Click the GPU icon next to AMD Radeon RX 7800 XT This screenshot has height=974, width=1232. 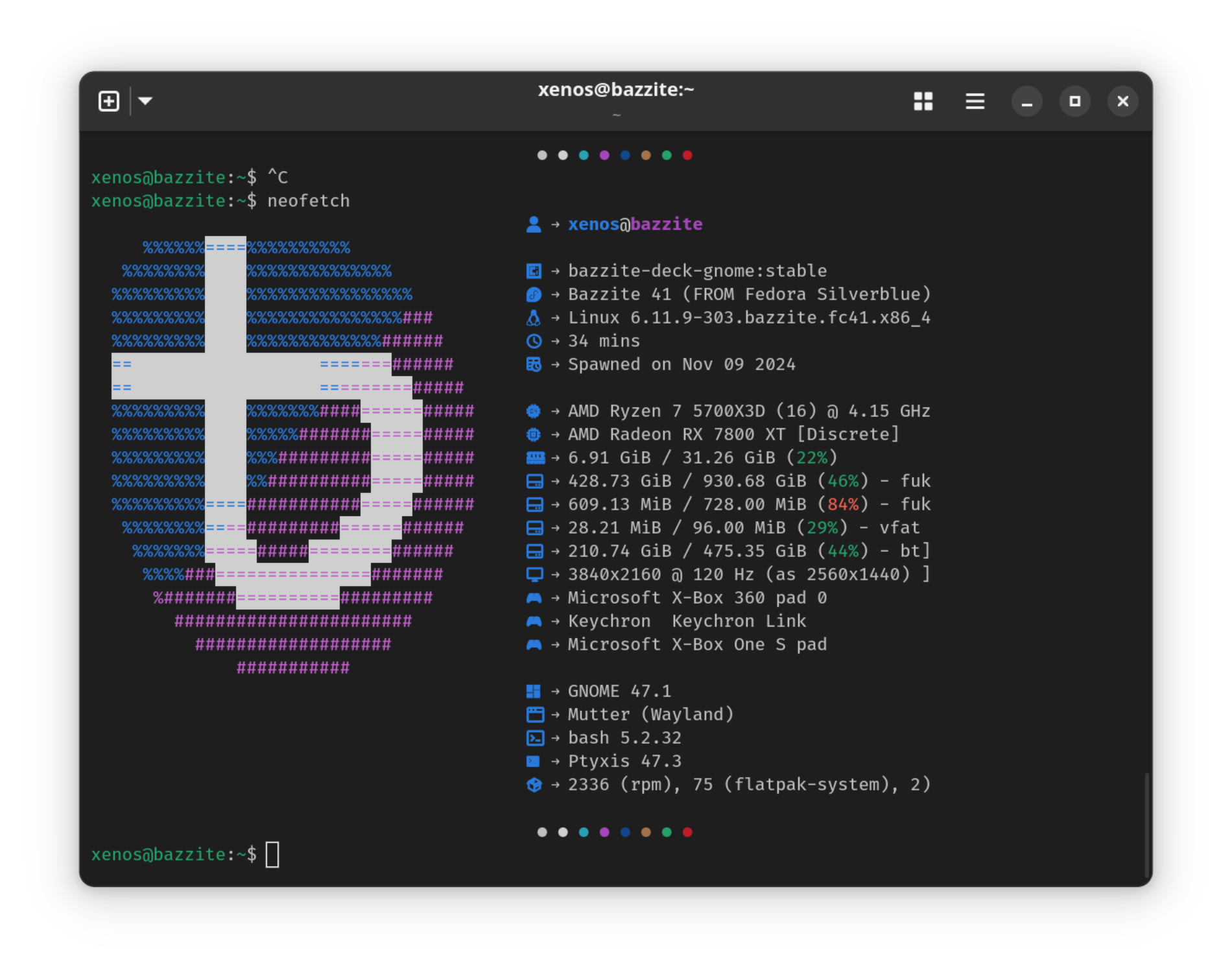(533, 434)
